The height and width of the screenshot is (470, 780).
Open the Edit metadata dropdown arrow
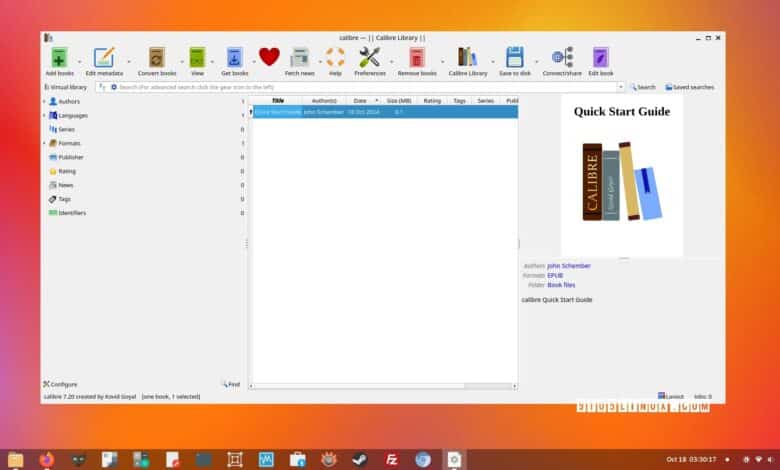point(129,62)
